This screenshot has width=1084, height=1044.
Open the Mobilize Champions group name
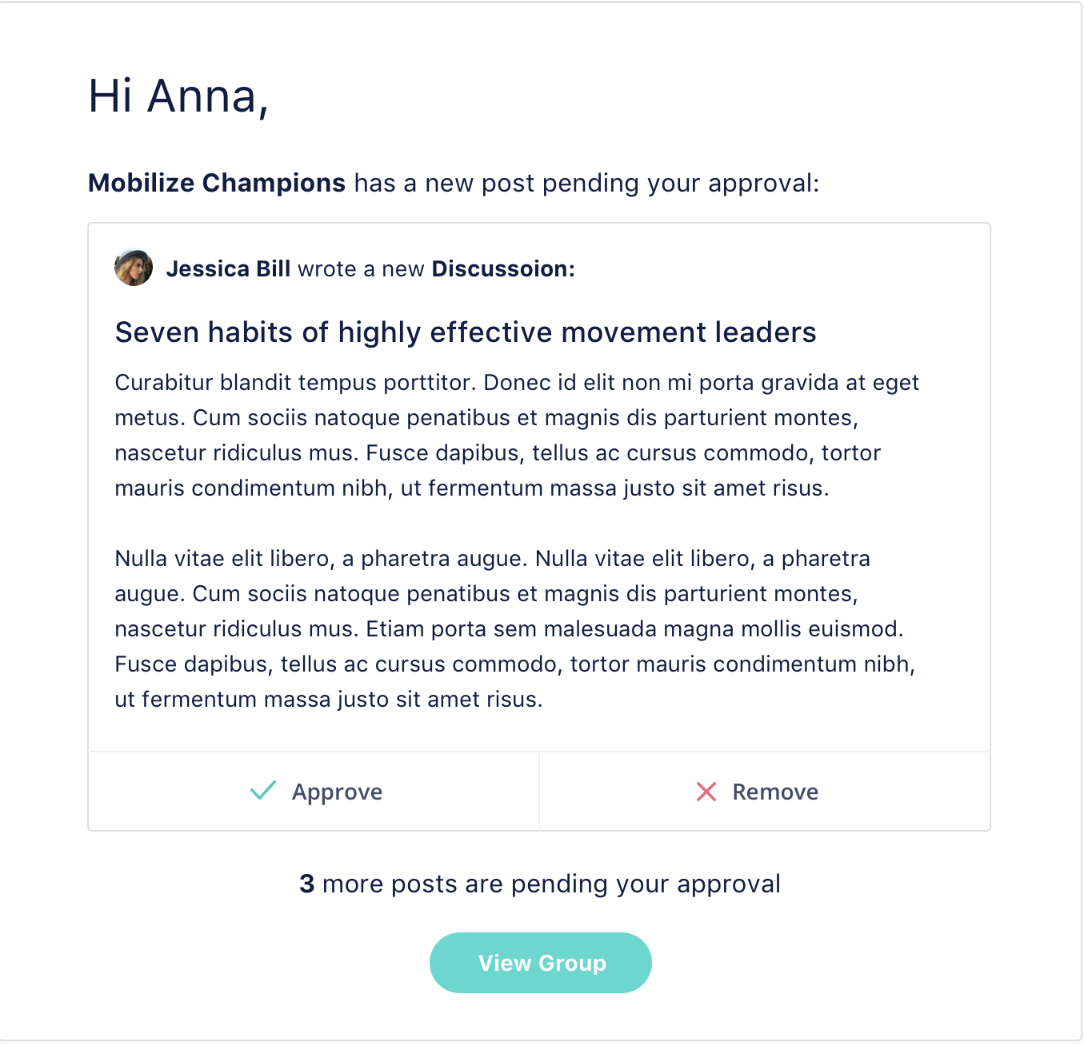pos(216,183)
